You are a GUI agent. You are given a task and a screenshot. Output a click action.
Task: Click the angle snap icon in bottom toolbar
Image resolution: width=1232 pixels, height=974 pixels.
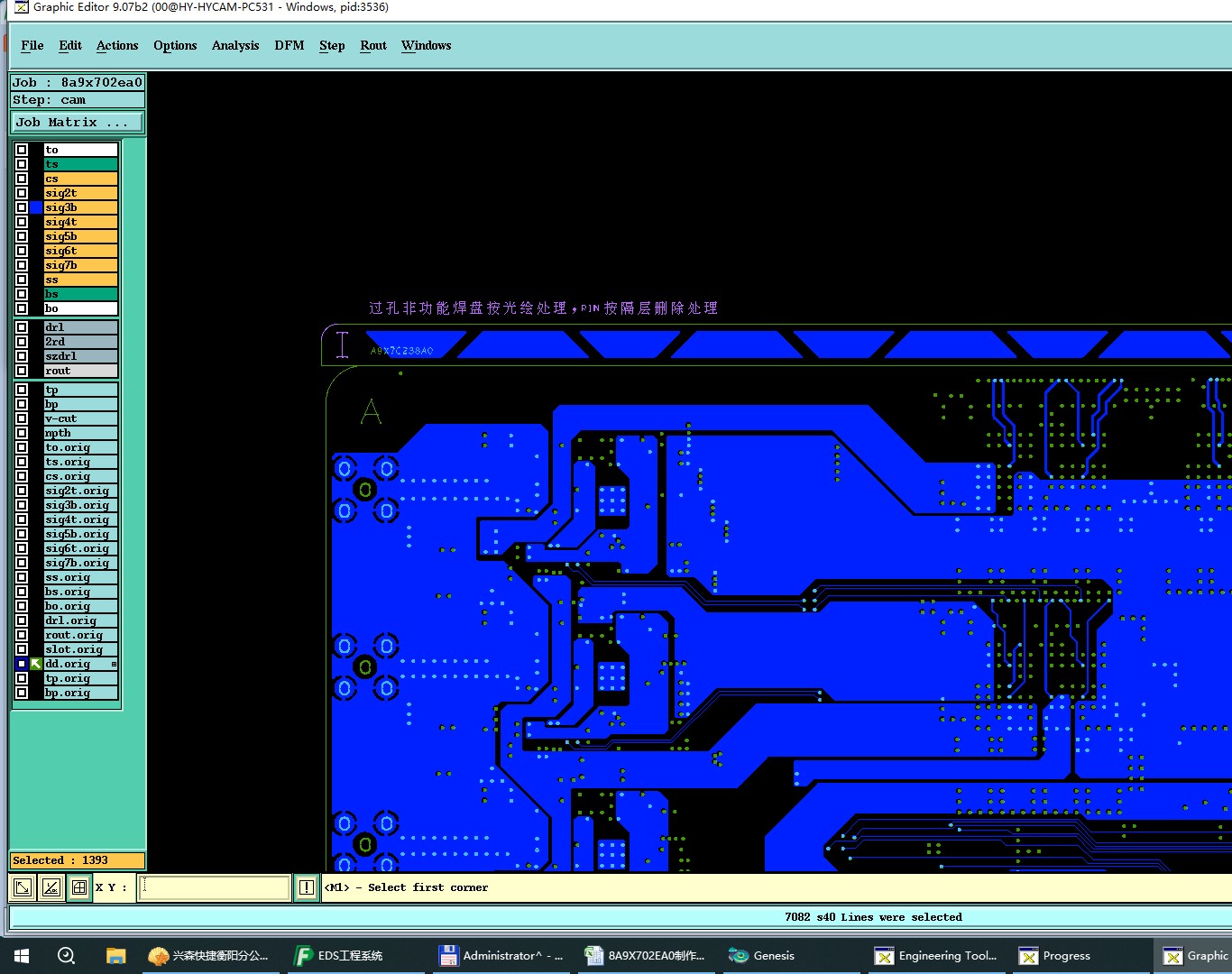(x=51, y=887)
